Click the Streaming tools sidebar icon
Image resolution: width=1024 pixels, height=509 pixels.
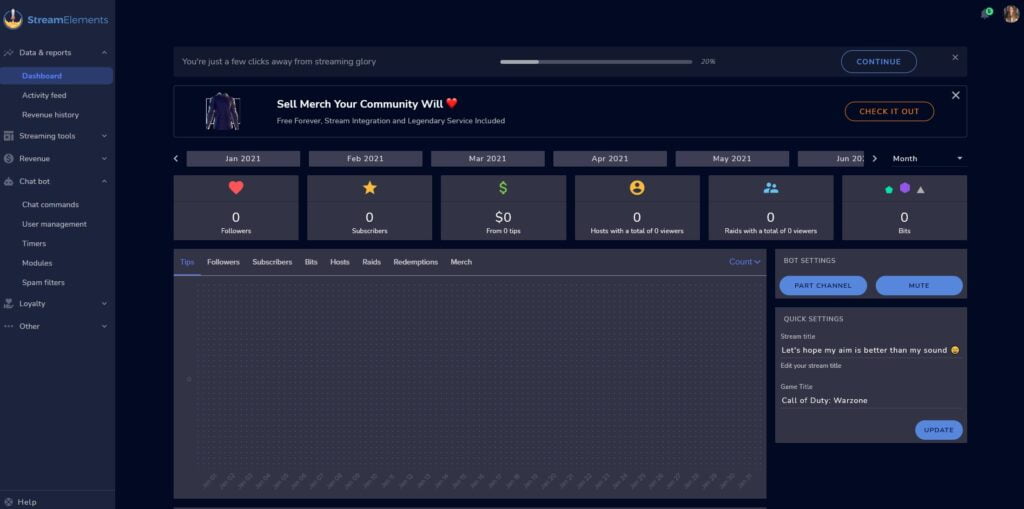pyautogui.click(x=8, y=136)
